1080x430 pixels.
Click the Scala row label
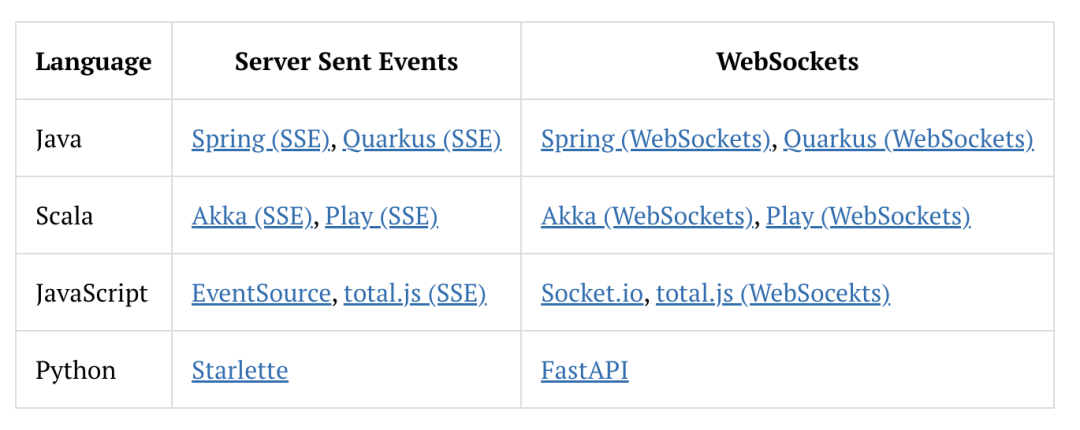click(x=64, y=216)
